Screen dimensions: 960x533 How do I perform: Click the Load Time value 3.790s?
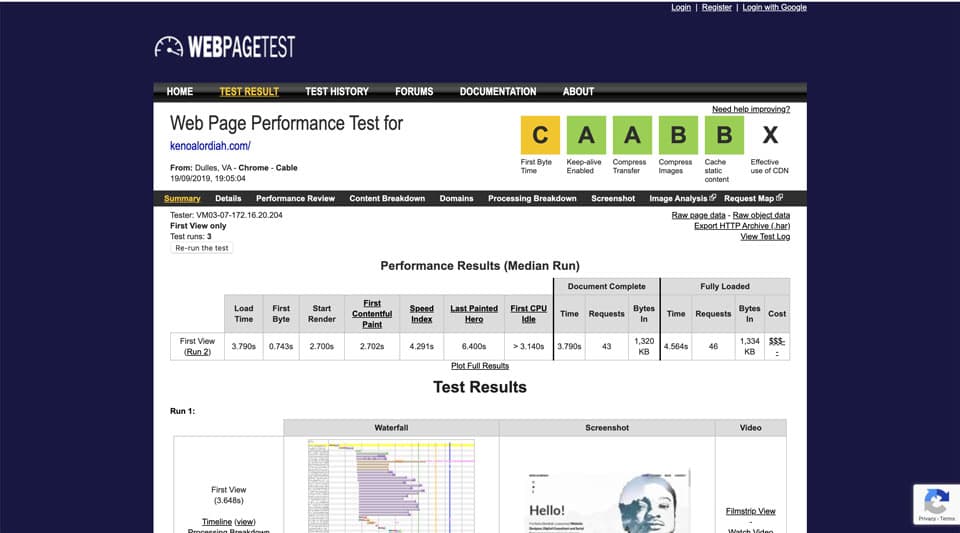point(243,346)
